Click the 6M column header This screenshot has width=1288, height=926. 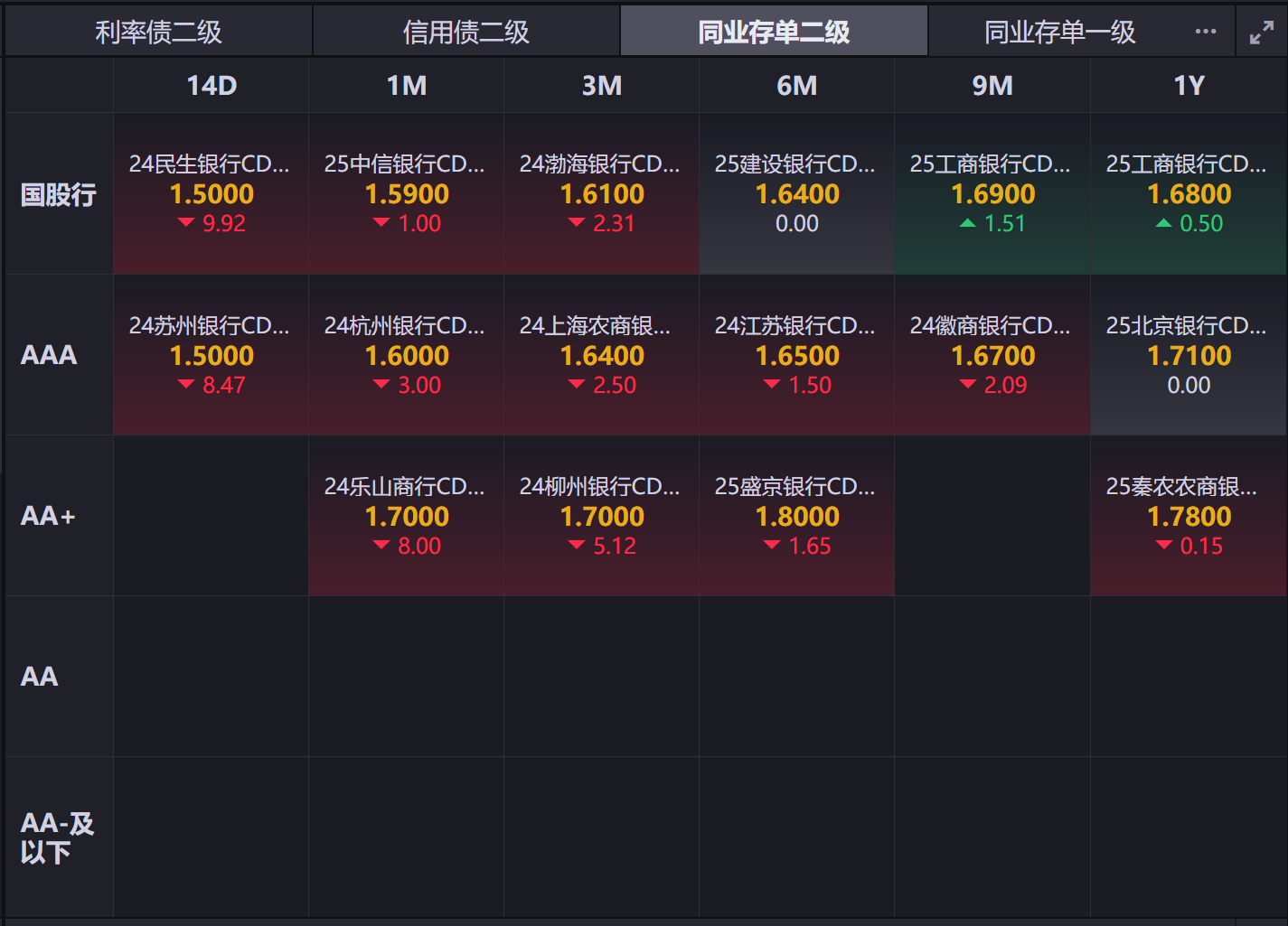(x=797, y=86)
